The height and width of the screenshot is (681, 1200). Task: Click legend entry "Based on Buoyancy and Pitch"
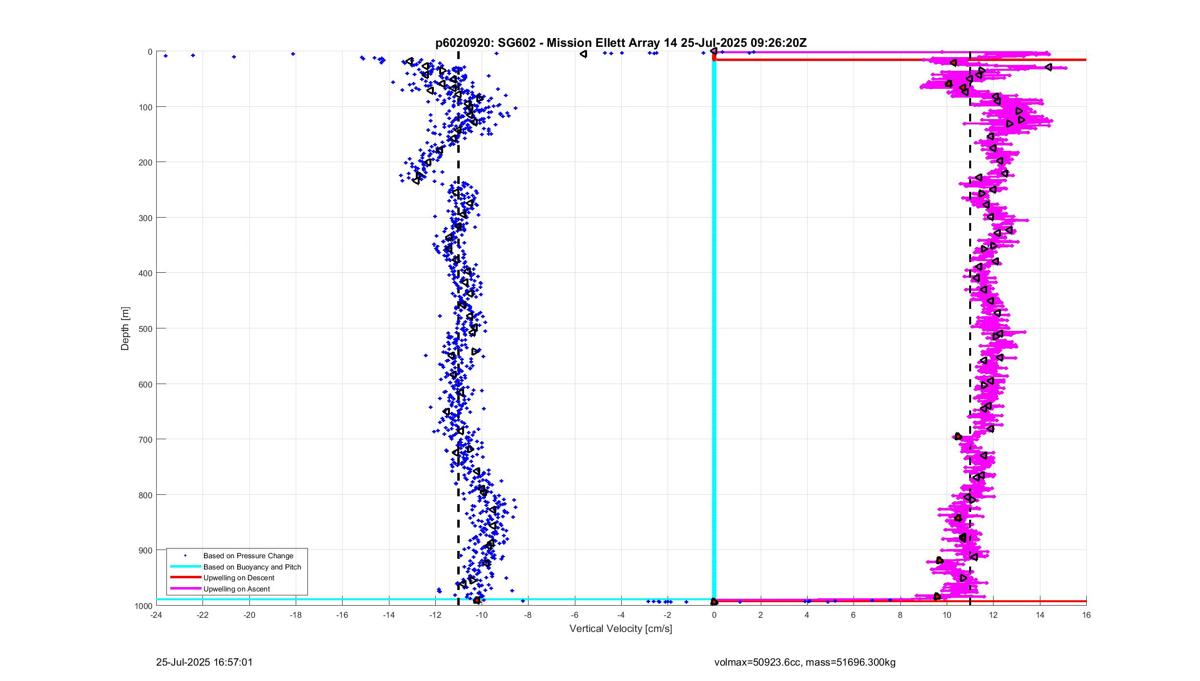(x=252, y=567)
